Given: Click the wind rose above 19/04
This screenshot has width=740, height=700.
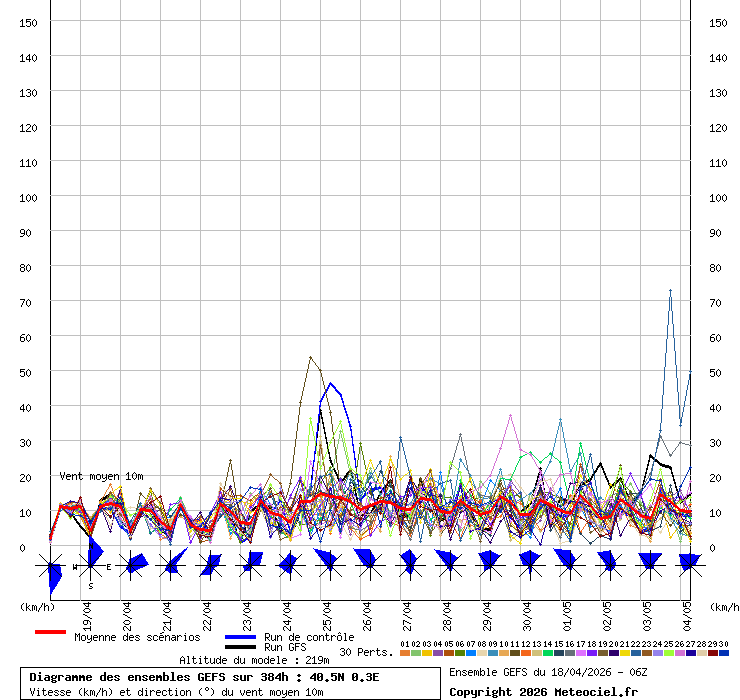Looking at the screenshot, I should click(x=90, y=566).
